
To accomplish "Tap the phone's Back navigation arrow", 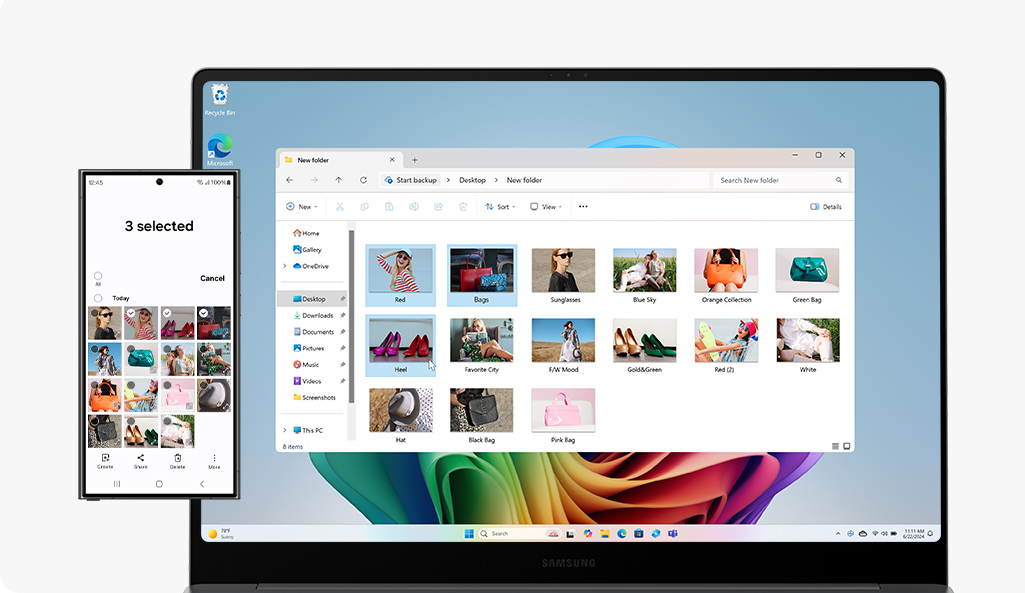I will click(202, 484).
